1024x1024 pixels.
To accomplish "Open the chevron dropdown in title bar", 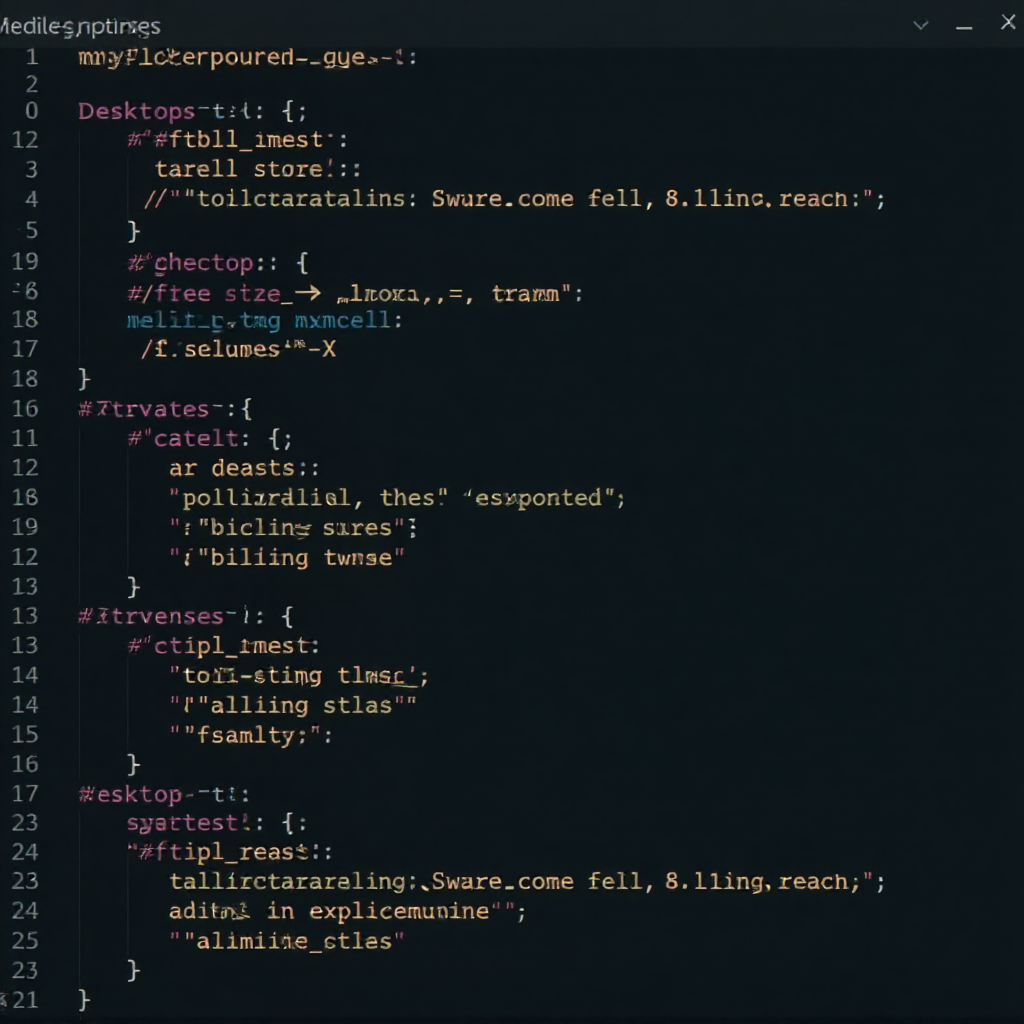I will pos(920,25).
